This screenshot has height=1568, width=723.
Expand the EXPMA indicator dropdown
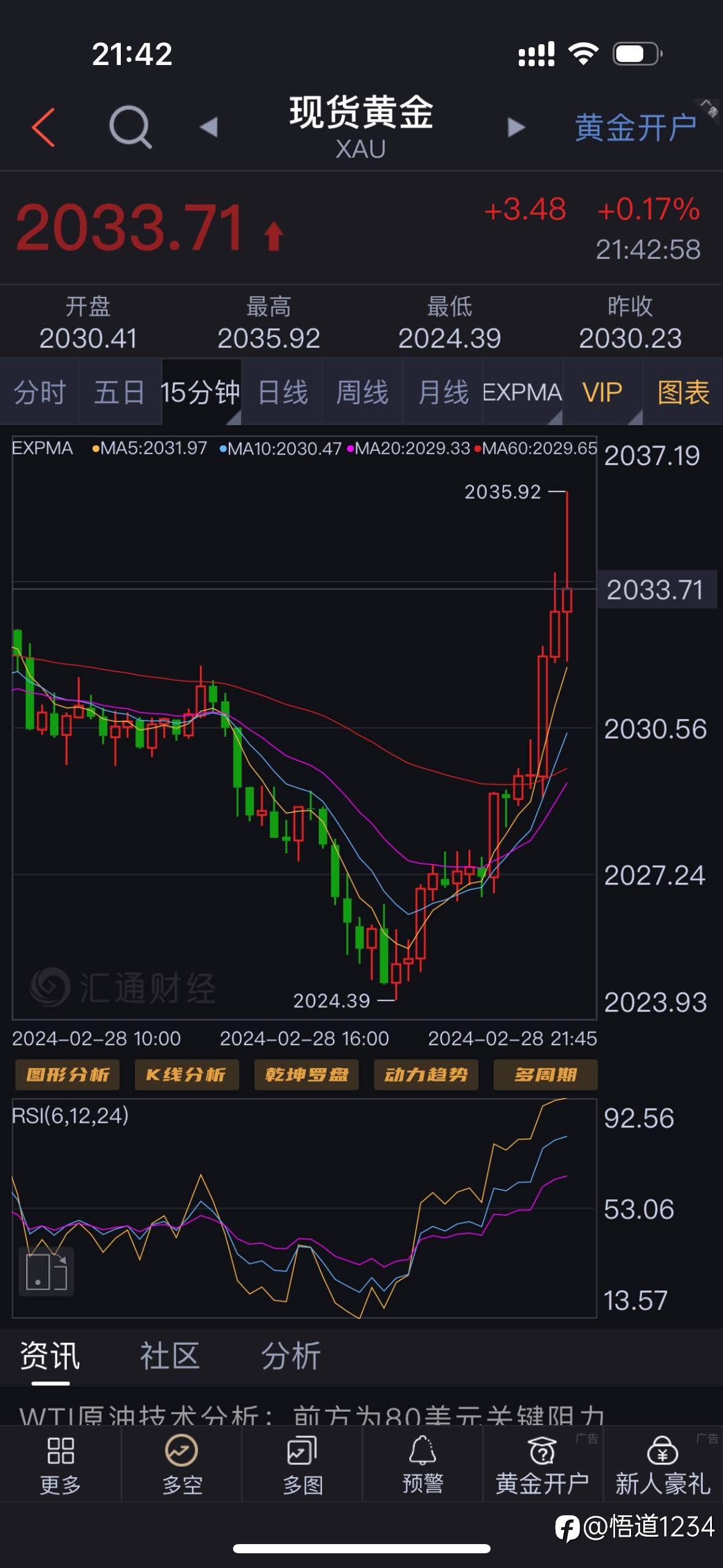click(x=522, y=392)
